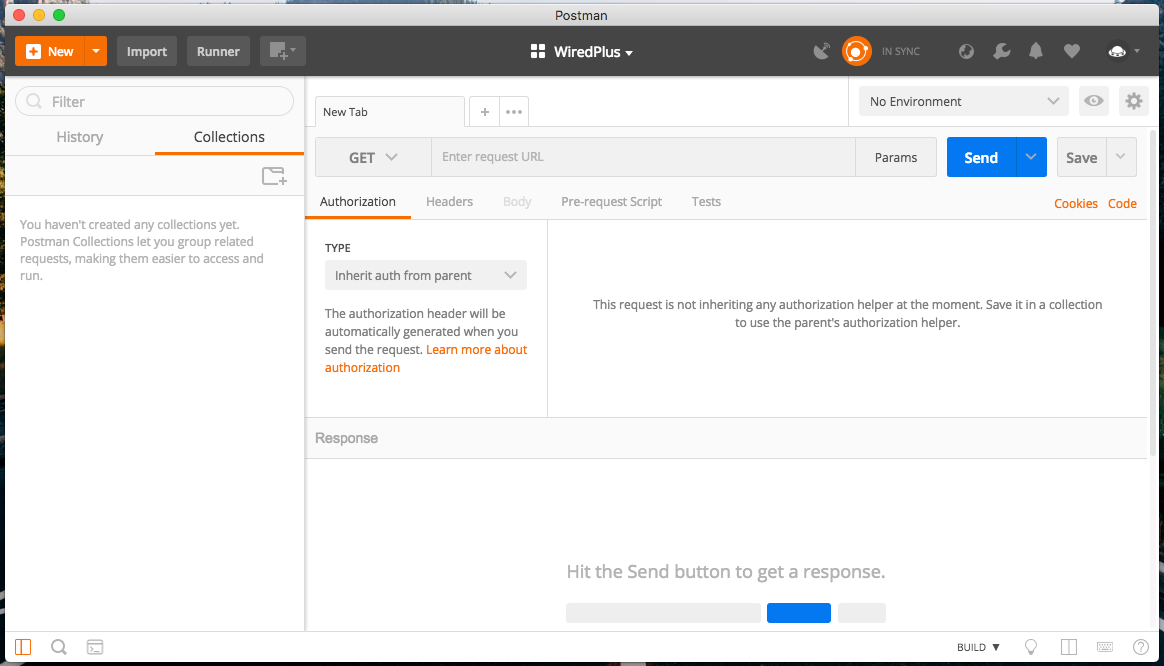Toggle environment quick look eye icon
This screenshot has height=666, width=1164.
tap(1094, 101)
